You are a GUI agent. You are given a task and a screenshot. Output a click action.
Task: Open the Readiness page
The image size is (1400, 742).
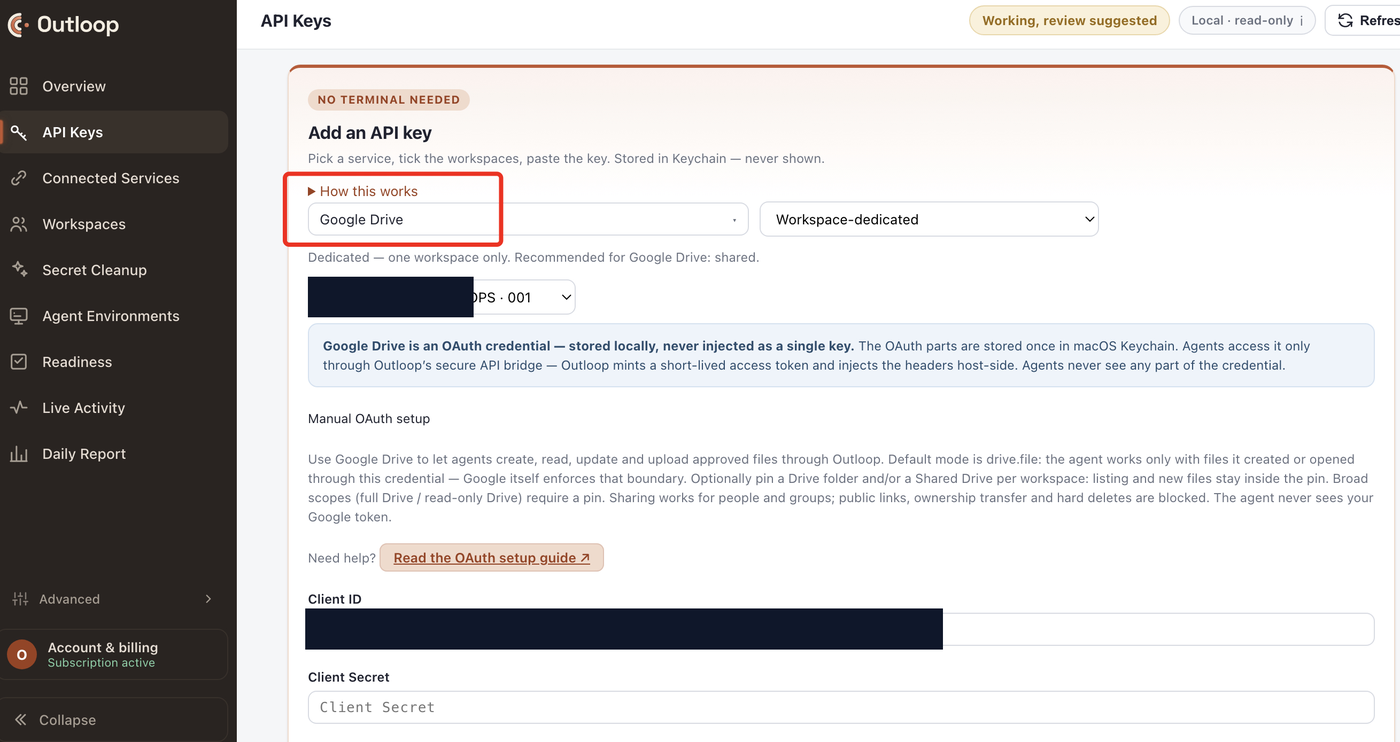[114, 362]
